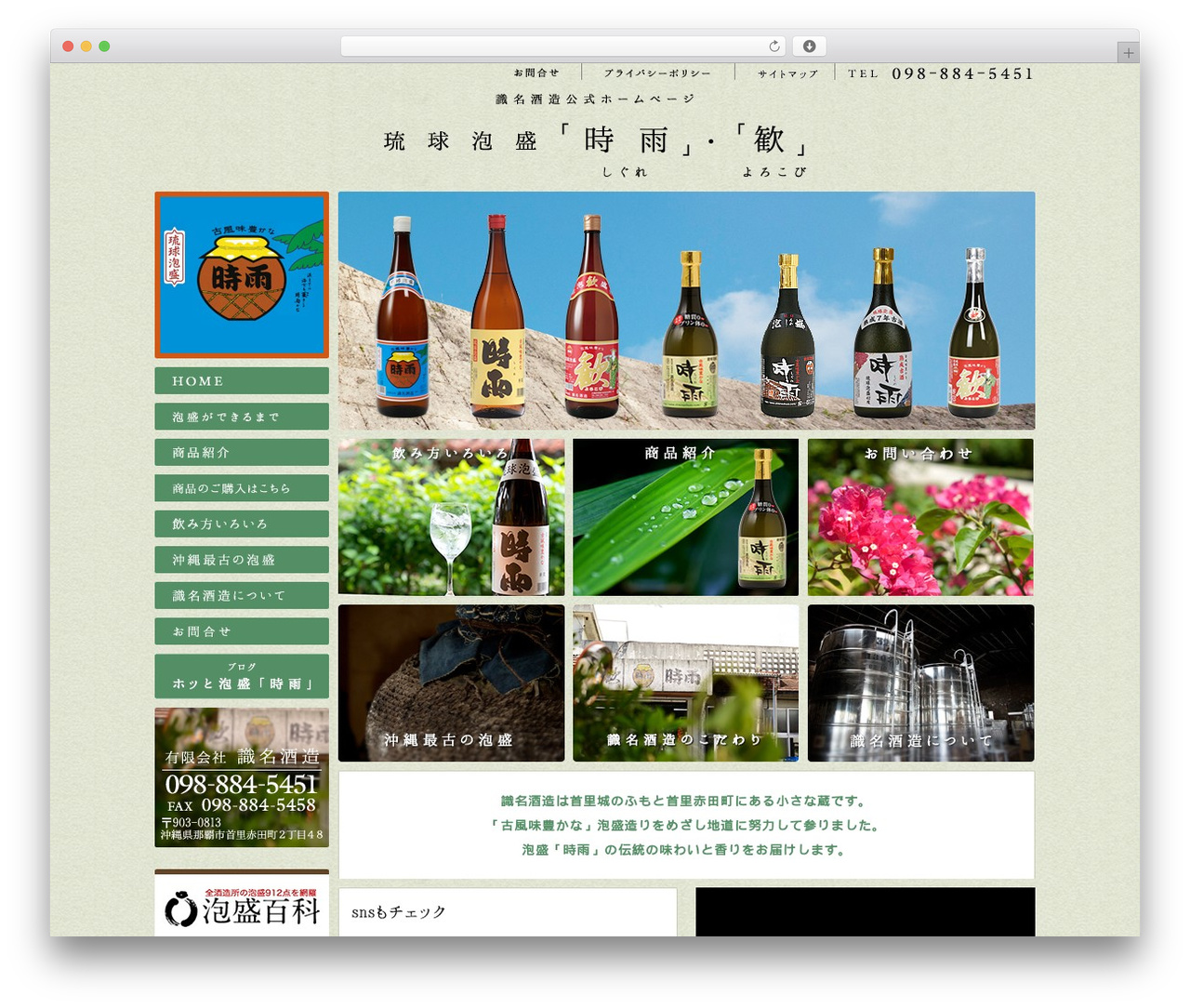
Task: Click the yellow minimize window dot
Action: [x=86, y=46]
